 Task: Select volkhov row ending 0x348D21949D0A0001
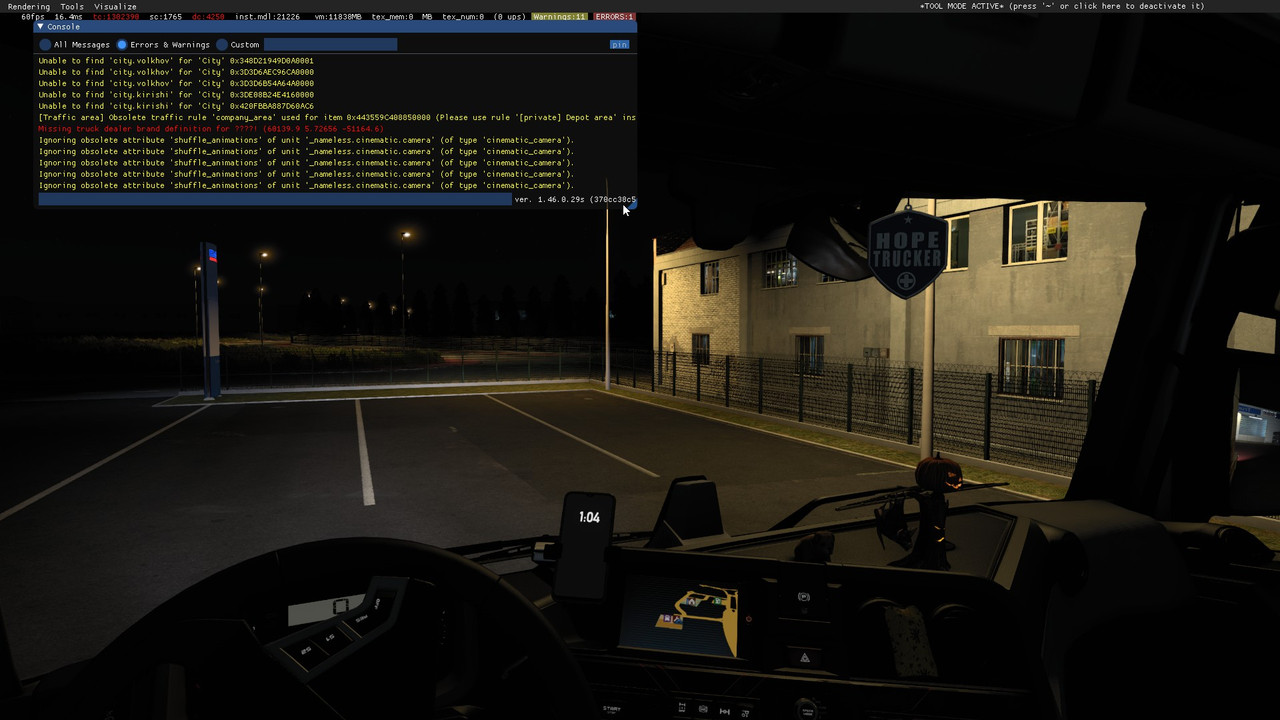pyautogui.click(x=176, y=61)
